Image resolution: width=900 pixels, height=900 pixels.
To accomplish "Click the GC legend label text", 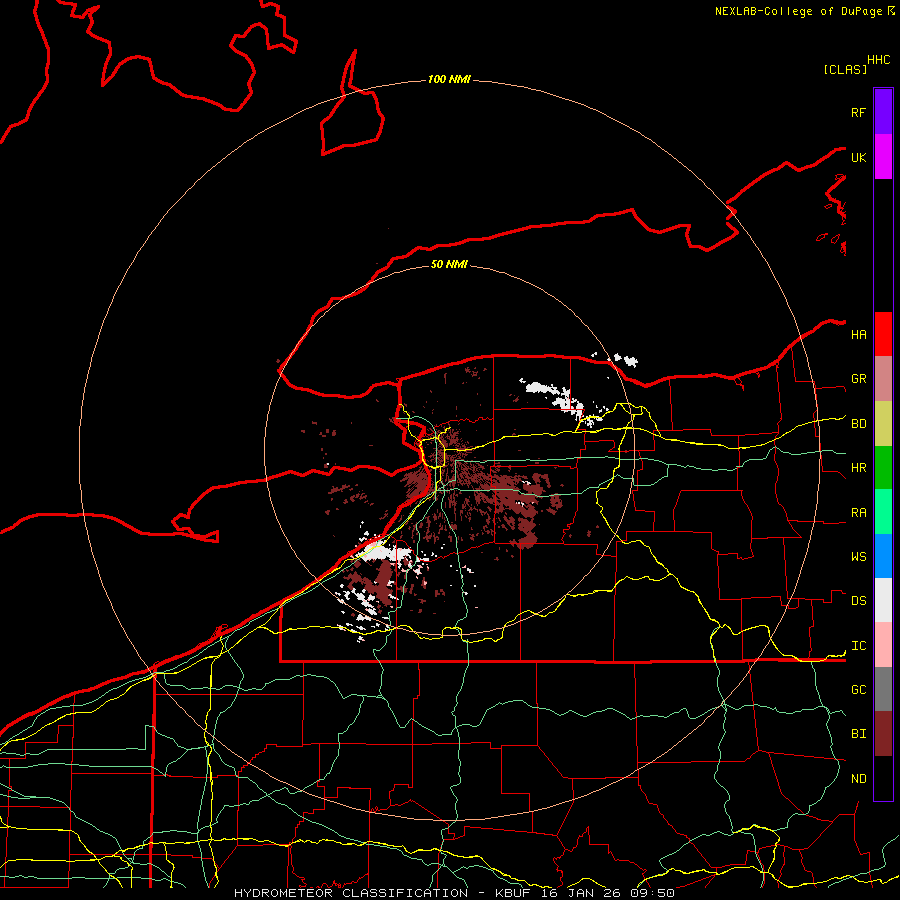I will tap(859, 689).
